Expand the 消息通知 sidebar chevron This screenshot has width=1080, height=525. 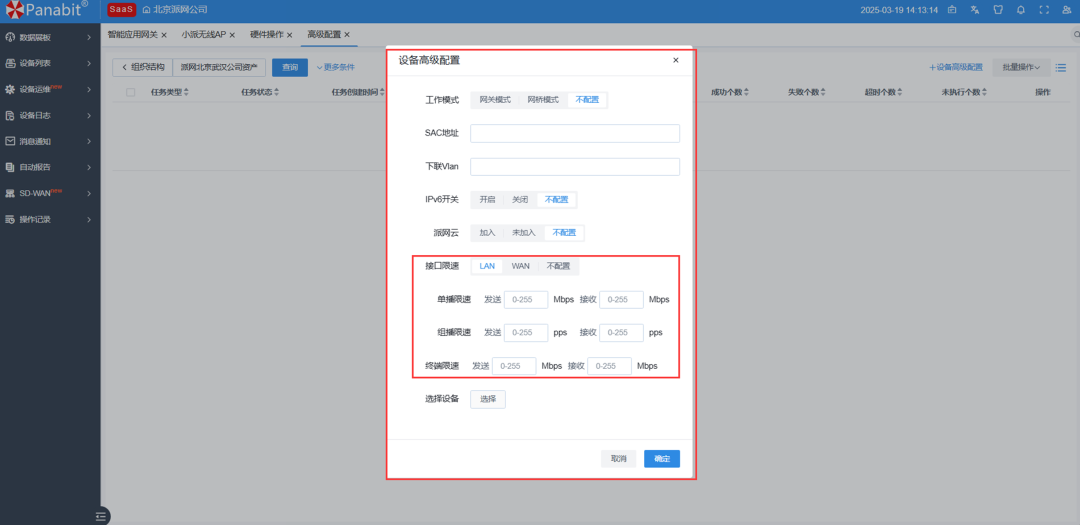coord(89,141)
